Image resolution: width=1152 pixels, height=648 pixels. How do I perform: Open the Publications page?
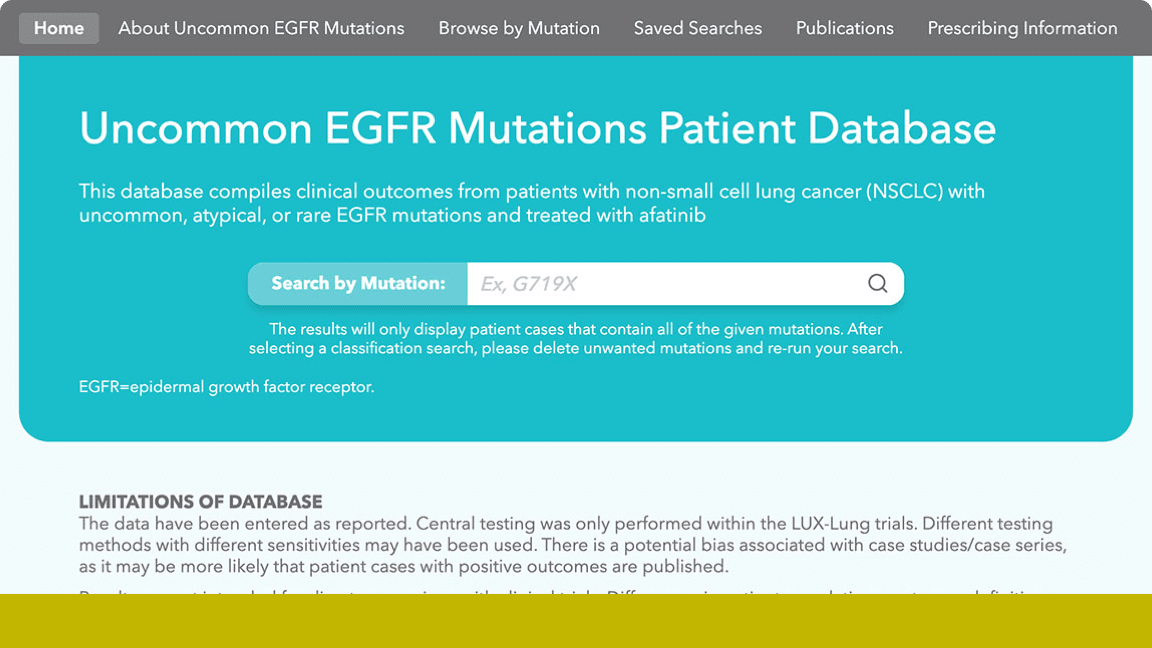[844, 28]
